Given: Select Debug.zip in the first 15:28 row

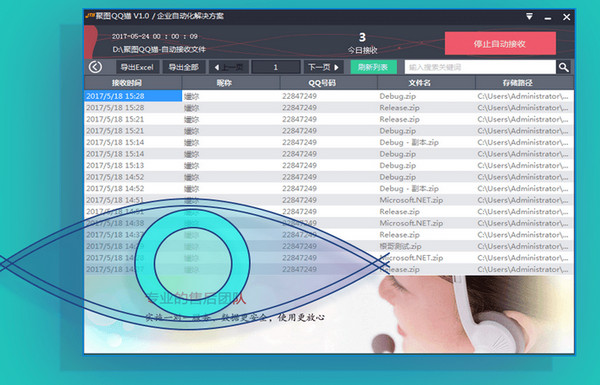Looking at the screenshot, I should click(x=398, y=96).
